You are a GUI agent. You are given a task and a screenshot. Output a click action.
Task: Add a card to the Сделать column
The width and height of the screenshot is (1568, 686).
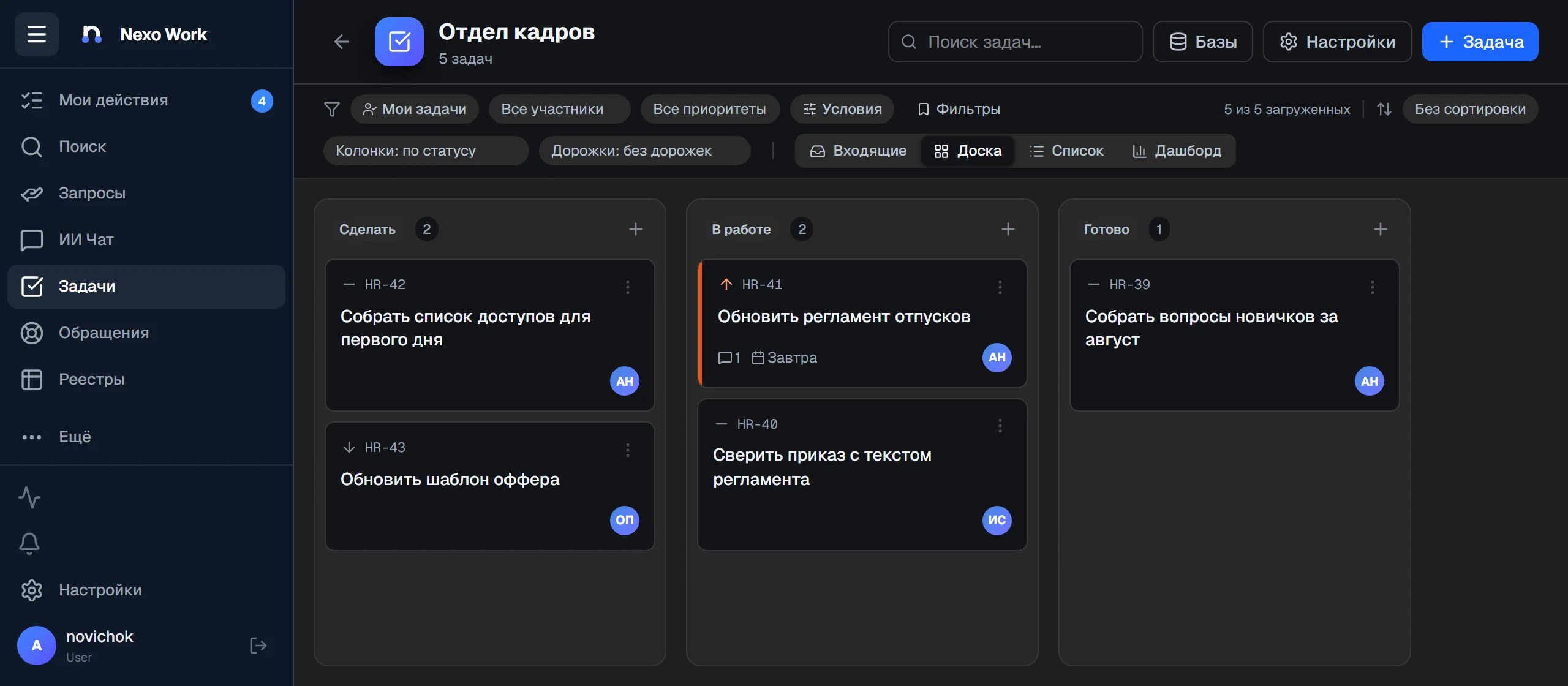coord(636,229)
